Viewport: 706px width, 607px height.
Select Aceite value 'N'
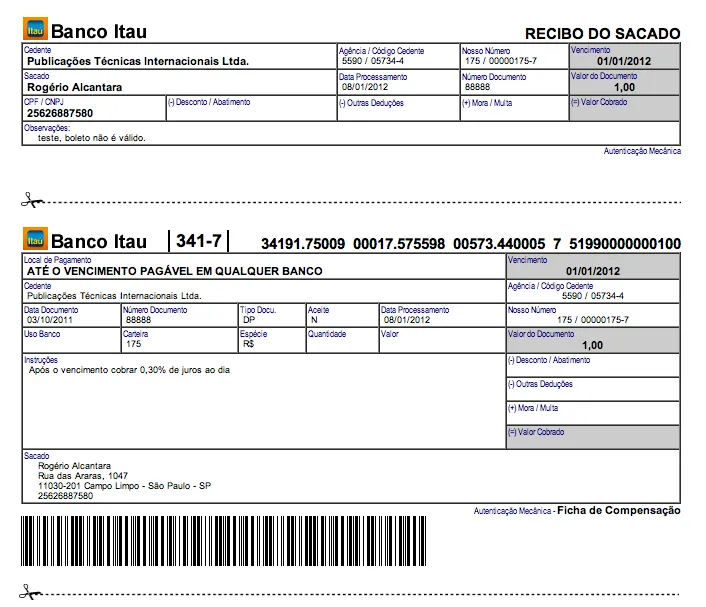tap(314, 320)
